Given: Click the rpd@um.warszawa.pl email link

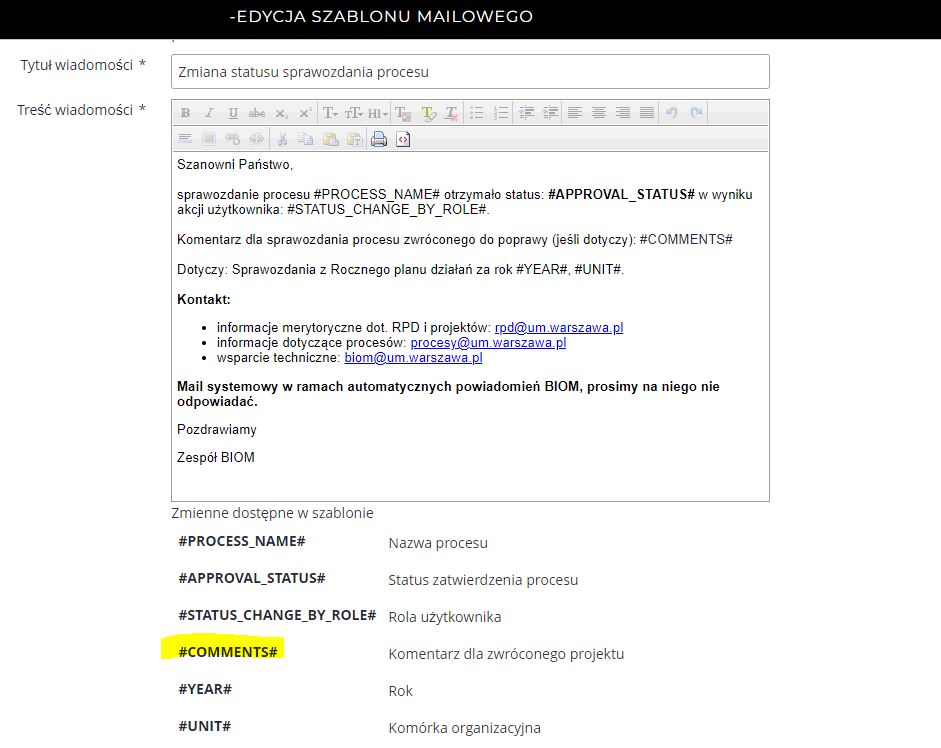Looking at the screenshot, I should [559, 327].
